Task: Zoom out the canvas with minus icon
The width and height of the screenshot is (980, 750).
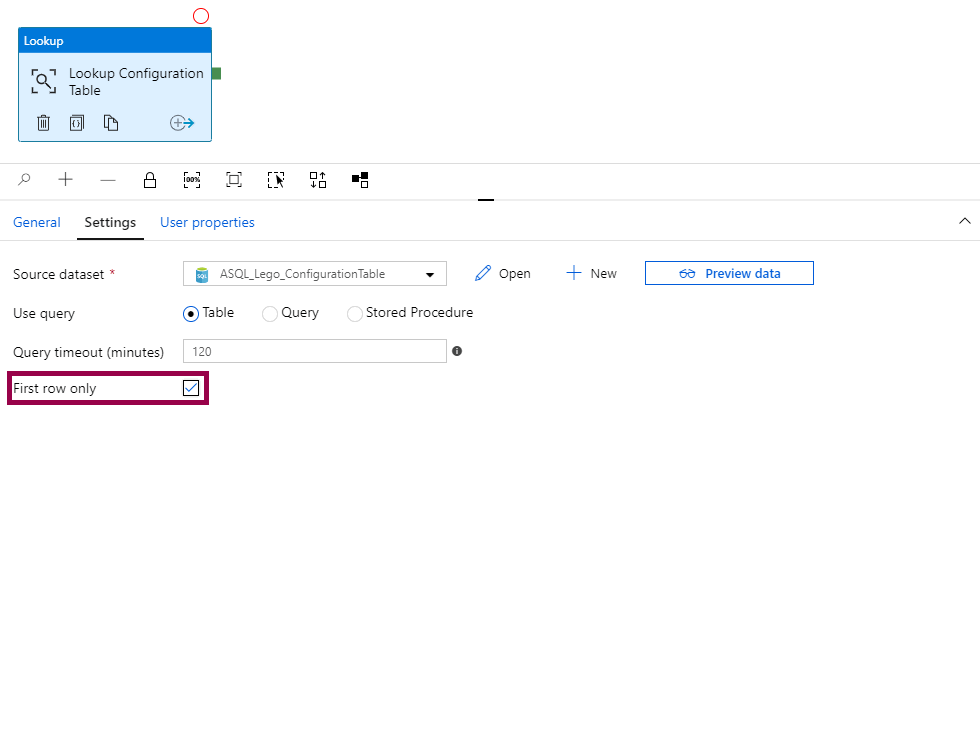Action: (x=108, y=180)
